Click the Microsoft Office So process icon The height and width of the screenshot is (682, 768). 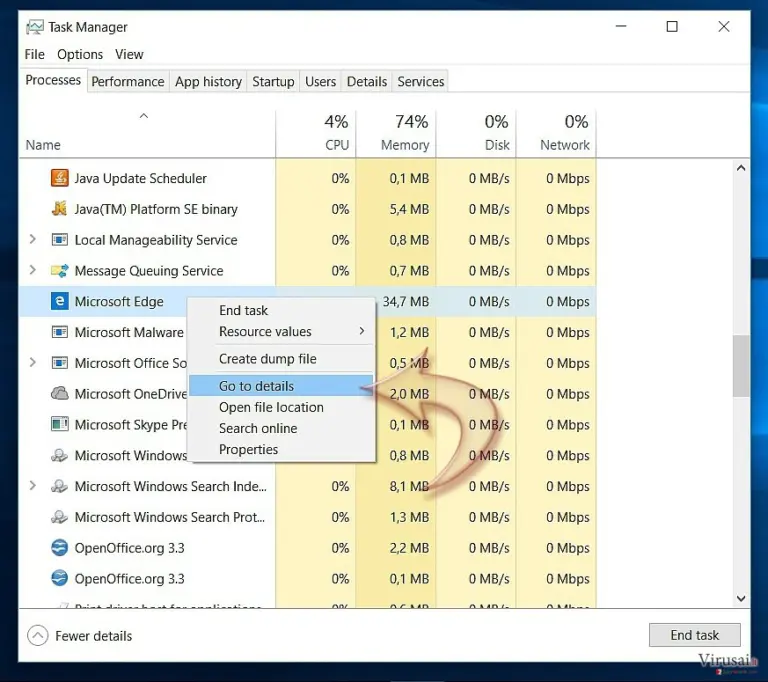coord(59,363)
